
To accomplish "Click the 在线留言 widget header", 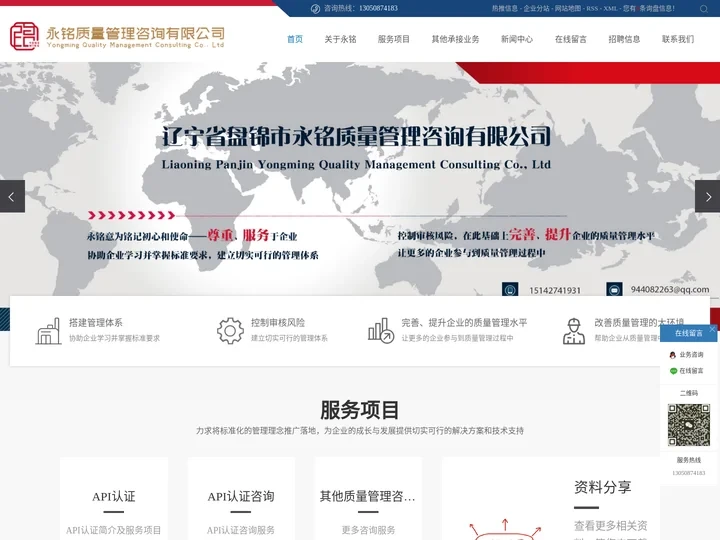I will tap(688, 333).
